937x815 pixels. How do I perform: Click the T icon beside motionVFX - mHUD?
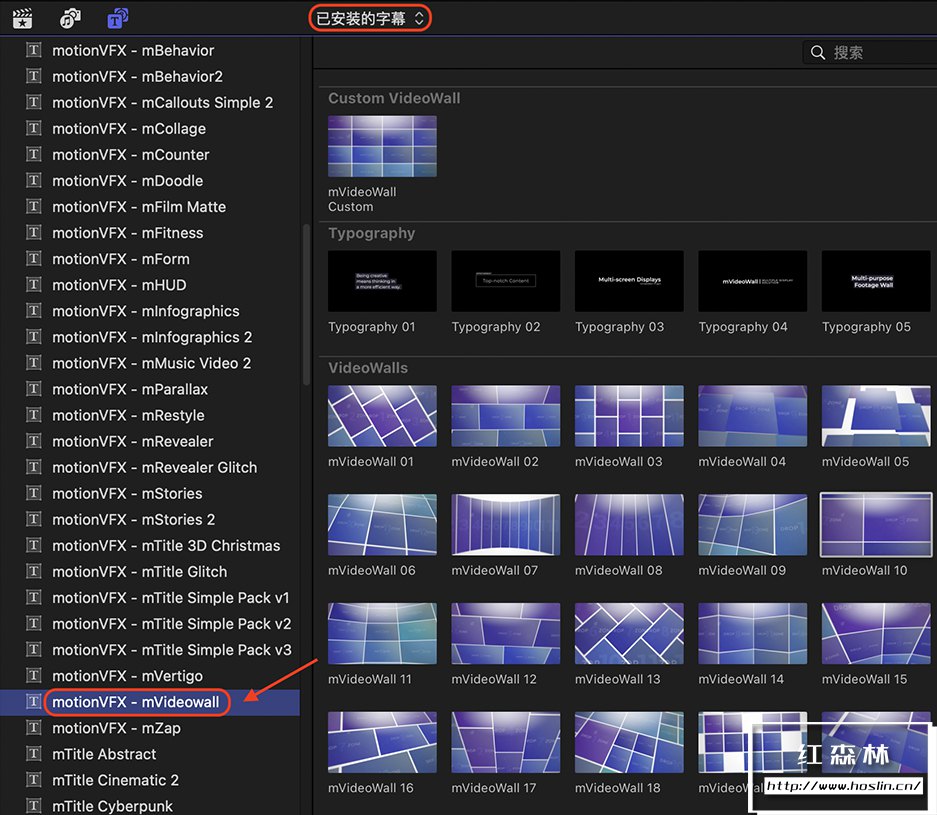(x=34, y=285)
